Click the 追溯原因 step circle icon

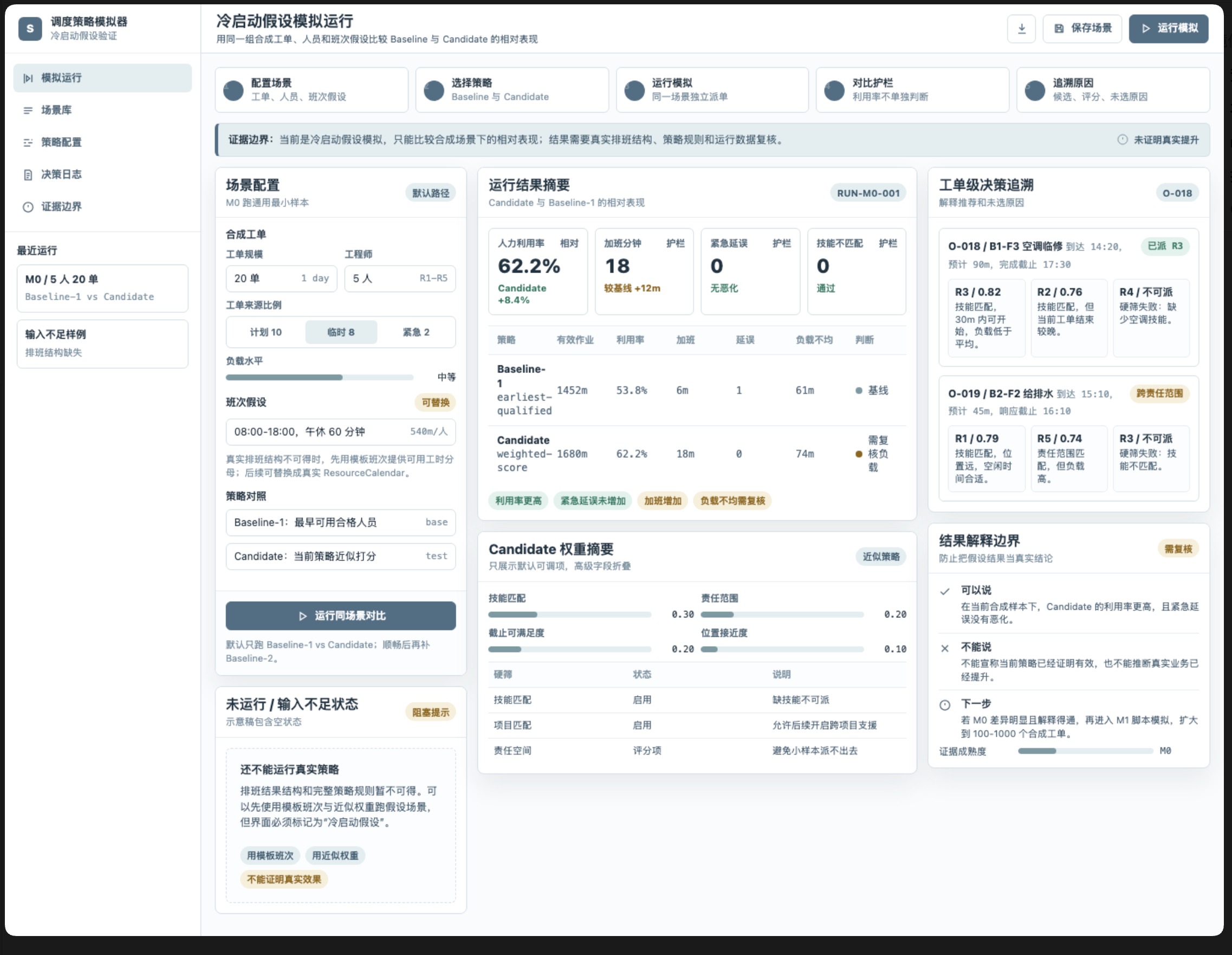1035,91
